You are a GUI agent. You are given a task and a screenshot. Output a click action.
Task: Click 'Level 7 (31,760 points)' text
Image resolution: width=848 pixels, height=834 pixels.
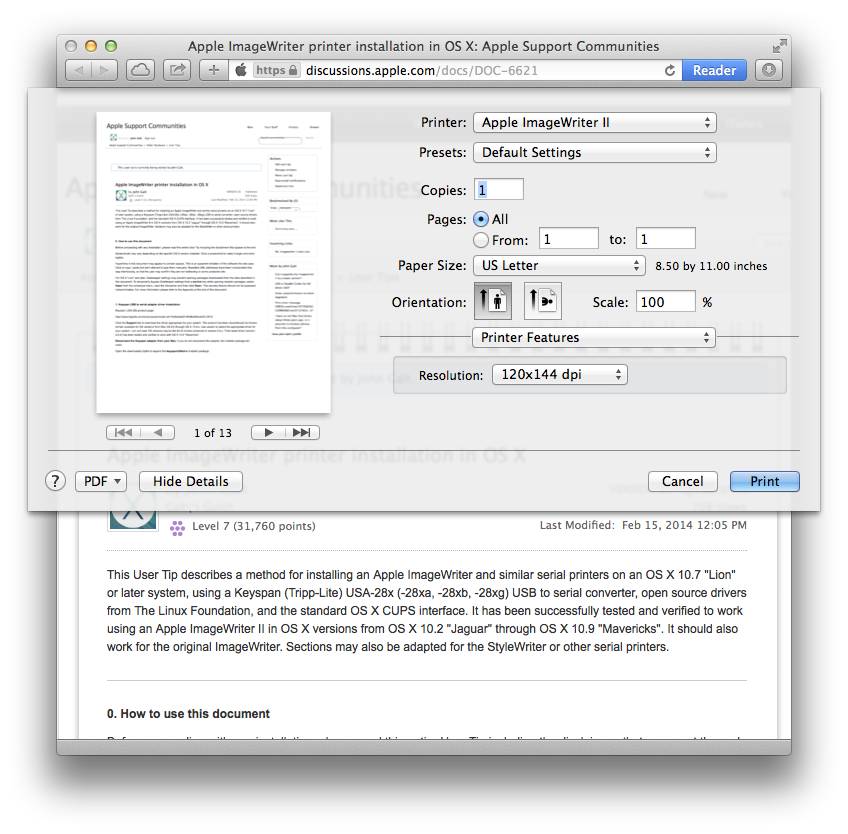click(x=254, y=526)
